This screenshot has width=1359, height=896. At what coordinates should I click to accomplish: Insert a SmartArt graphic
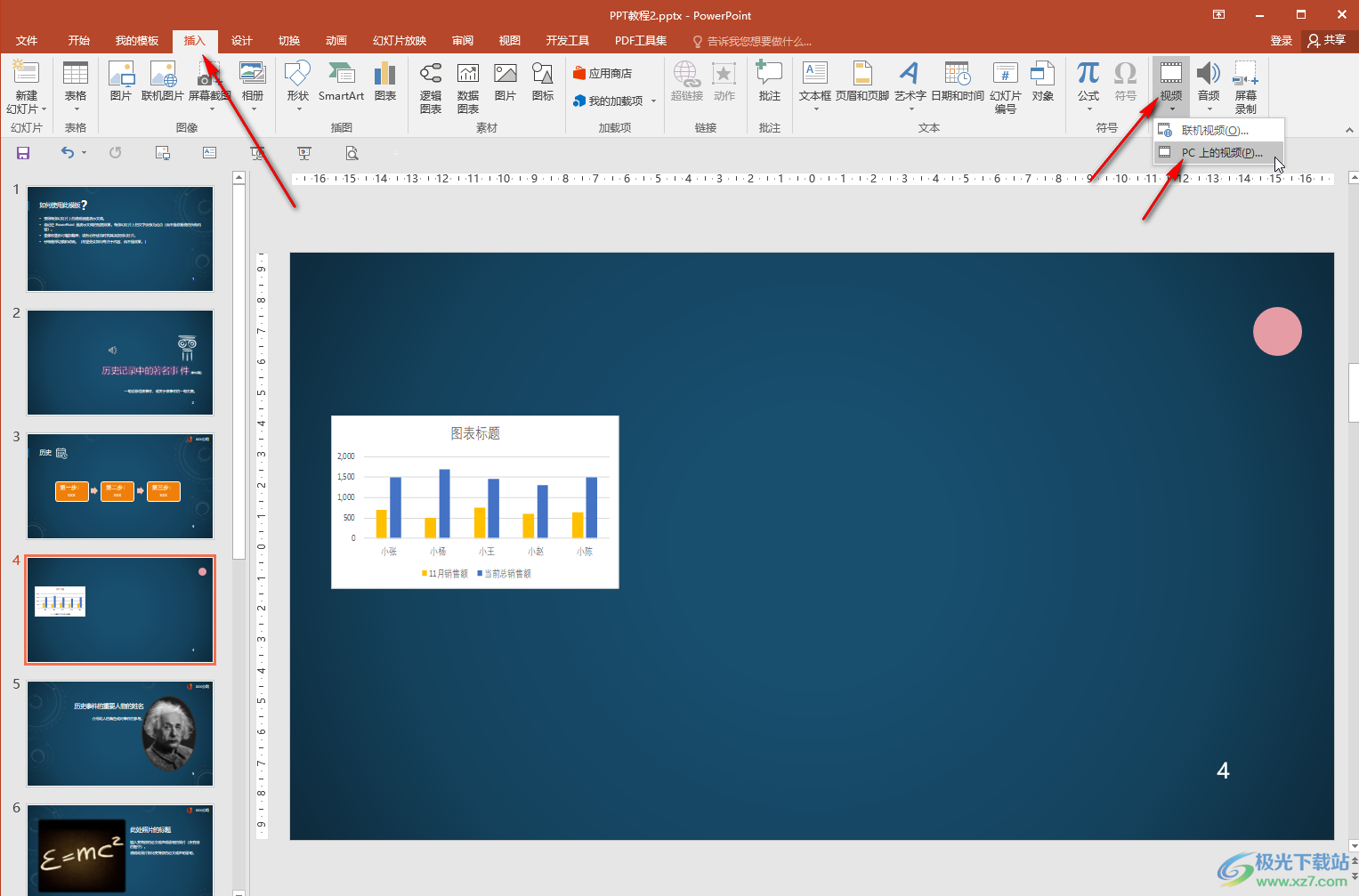click(x=341, y=82)
